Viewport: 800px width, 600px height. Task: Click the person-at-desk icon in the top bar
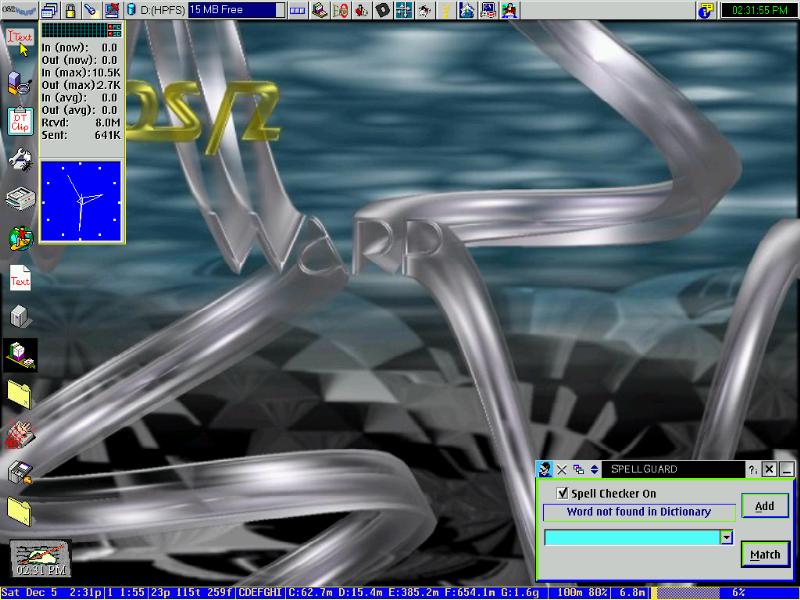pyautogui.click(x=509, y=10)
